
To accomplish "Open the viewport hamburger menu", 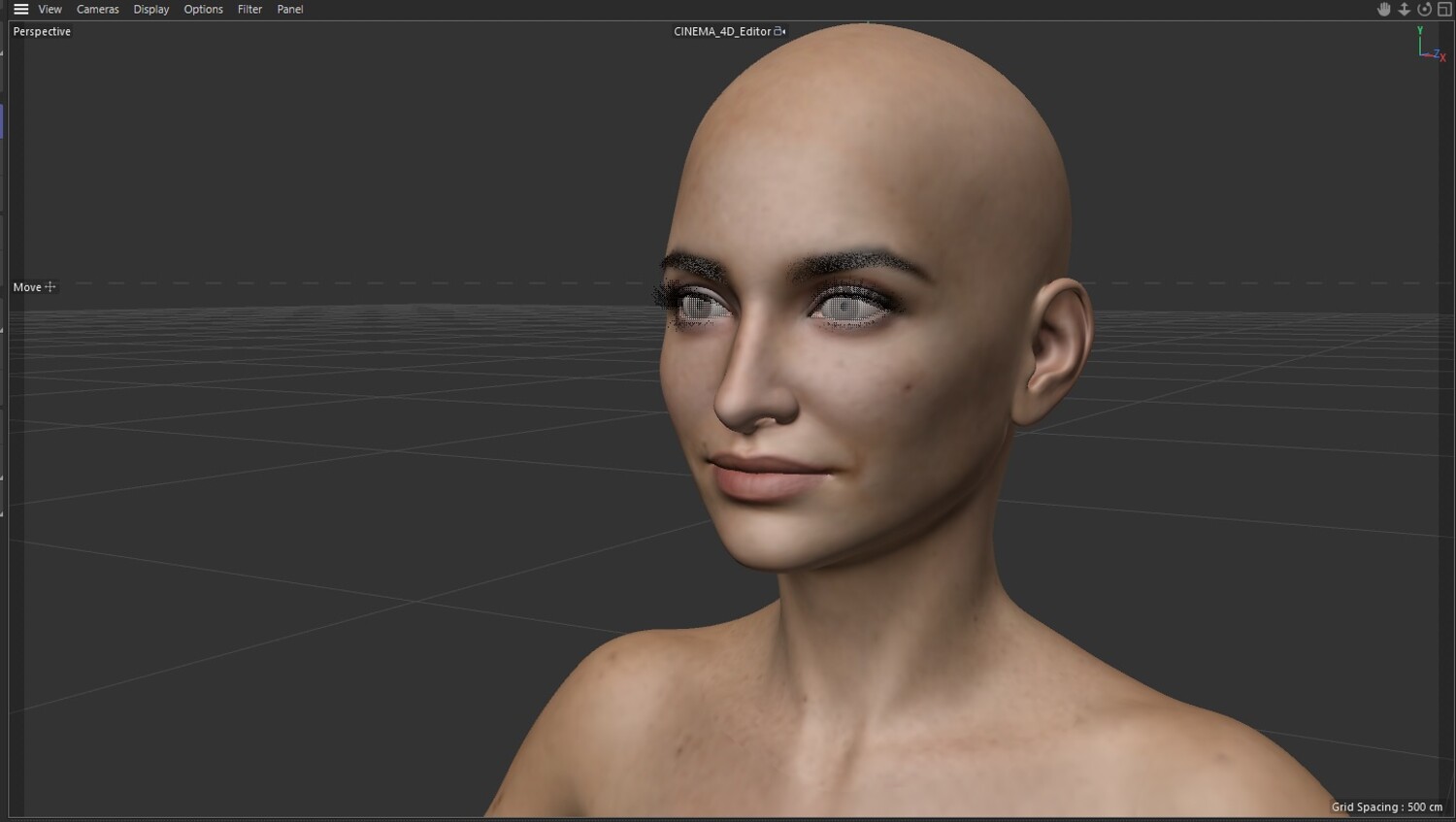I will 20,9.
